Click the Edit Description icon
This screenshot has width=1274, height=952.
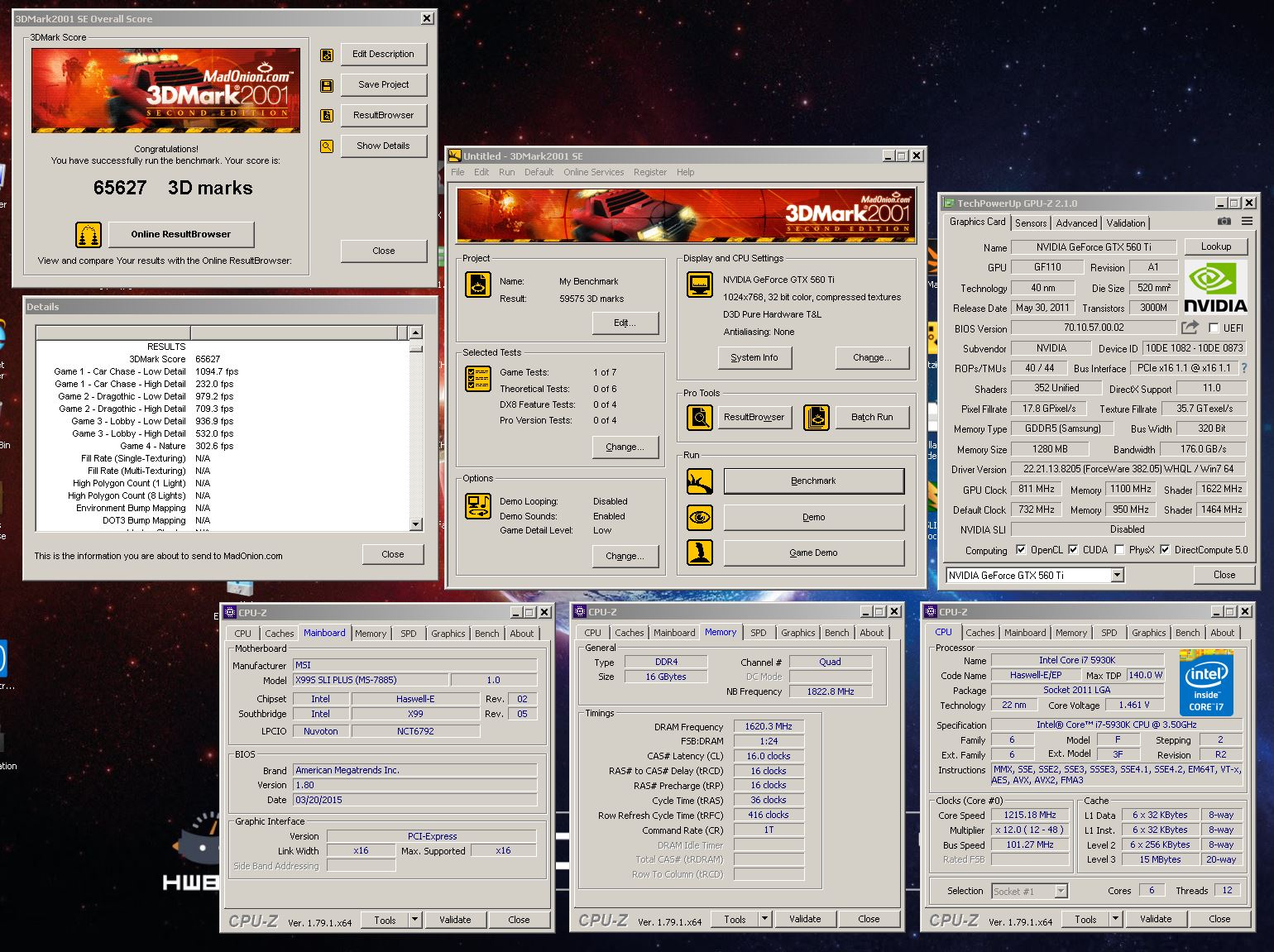click(x=327, y=55)
